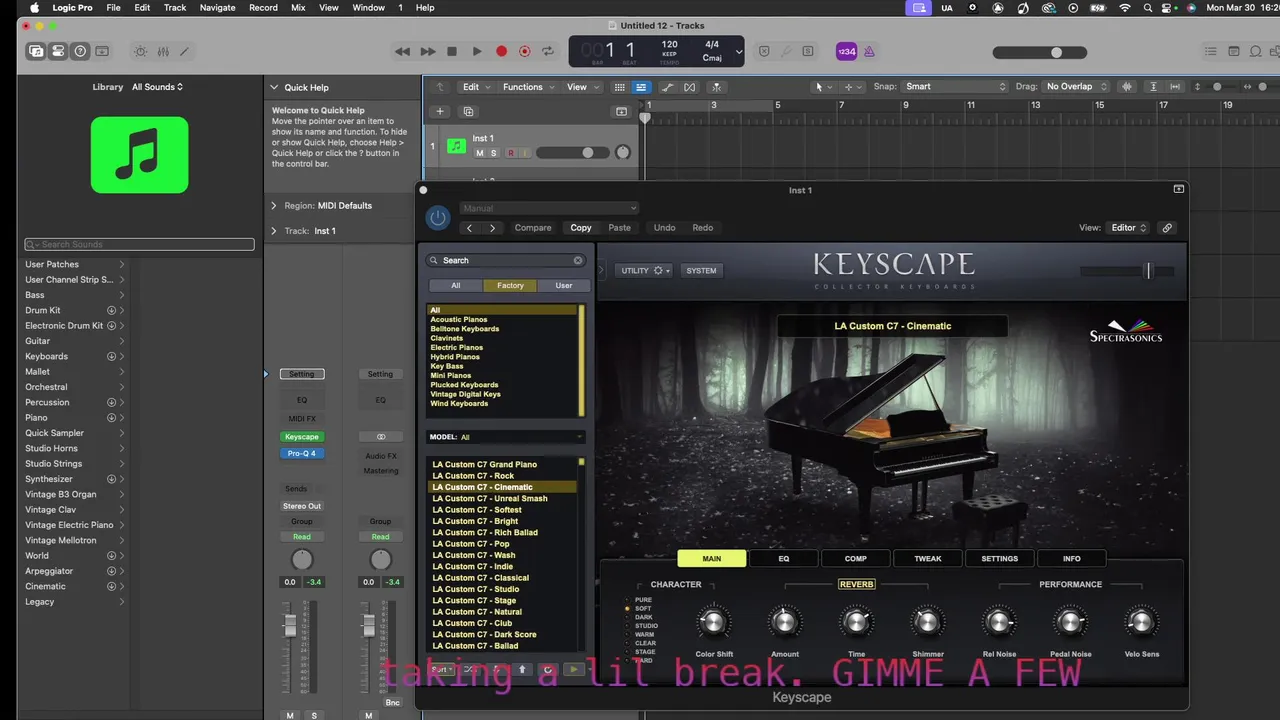Image resolution: width=1280 pixels, height=720 pixels.
Task: Toggle the Keyscape plug-in power button
Action: (438, 217)
